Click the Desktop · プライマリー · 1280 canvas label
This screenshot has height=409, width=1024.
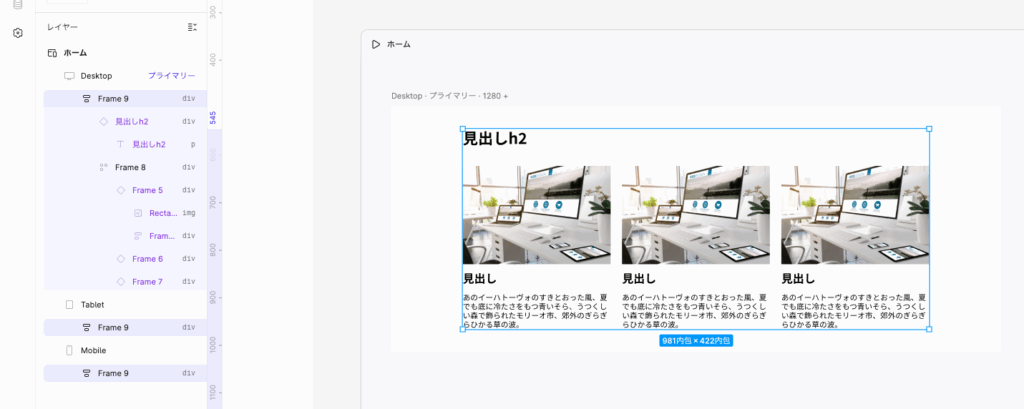click(x=449, y=96)
